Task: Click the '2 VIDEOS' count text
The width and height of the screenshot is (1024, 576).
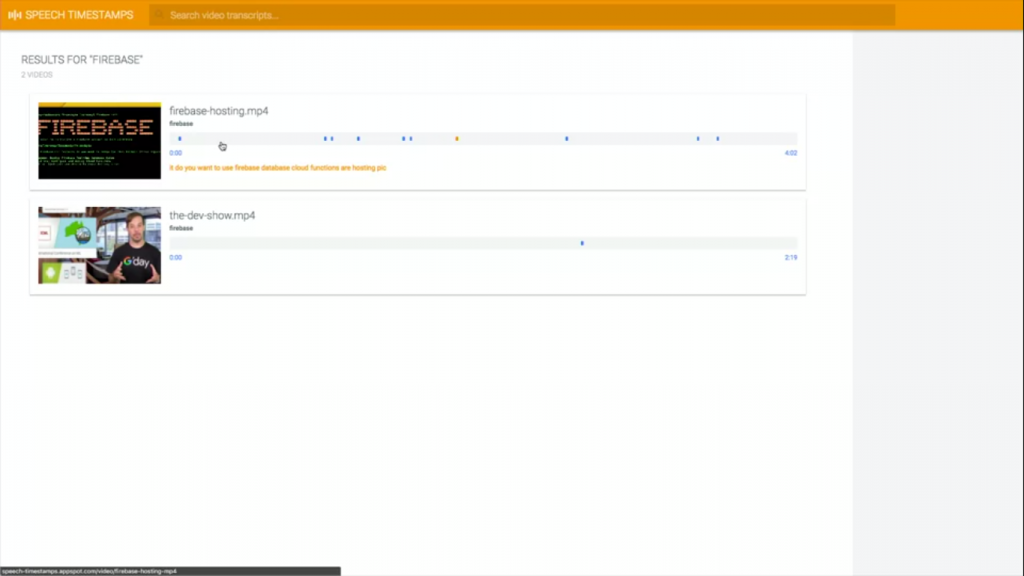Action: [37, 74]
